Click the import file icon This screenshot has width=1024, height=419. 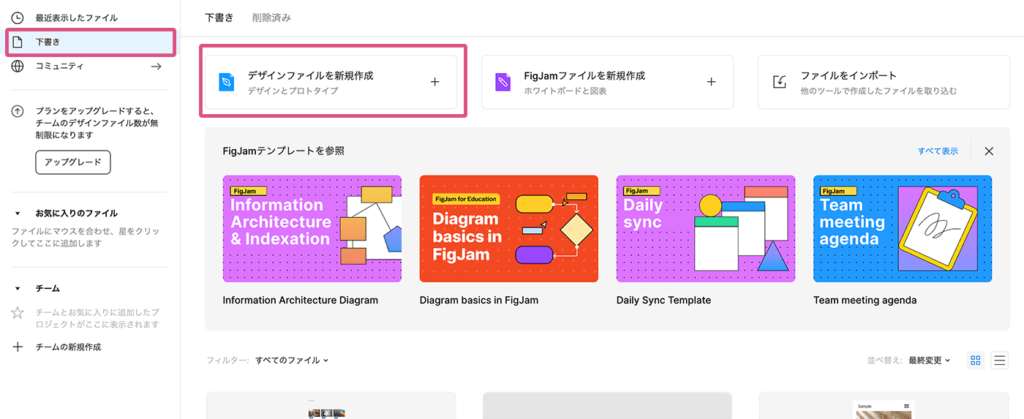[780, 82]
